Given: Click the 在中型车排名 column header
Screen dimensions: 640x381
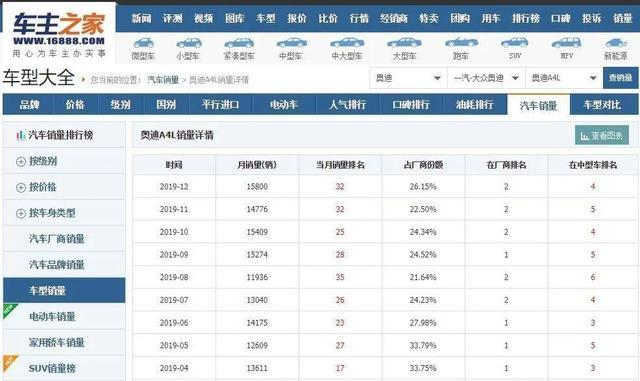Looking at the screenshot, I should click(593, 165).
